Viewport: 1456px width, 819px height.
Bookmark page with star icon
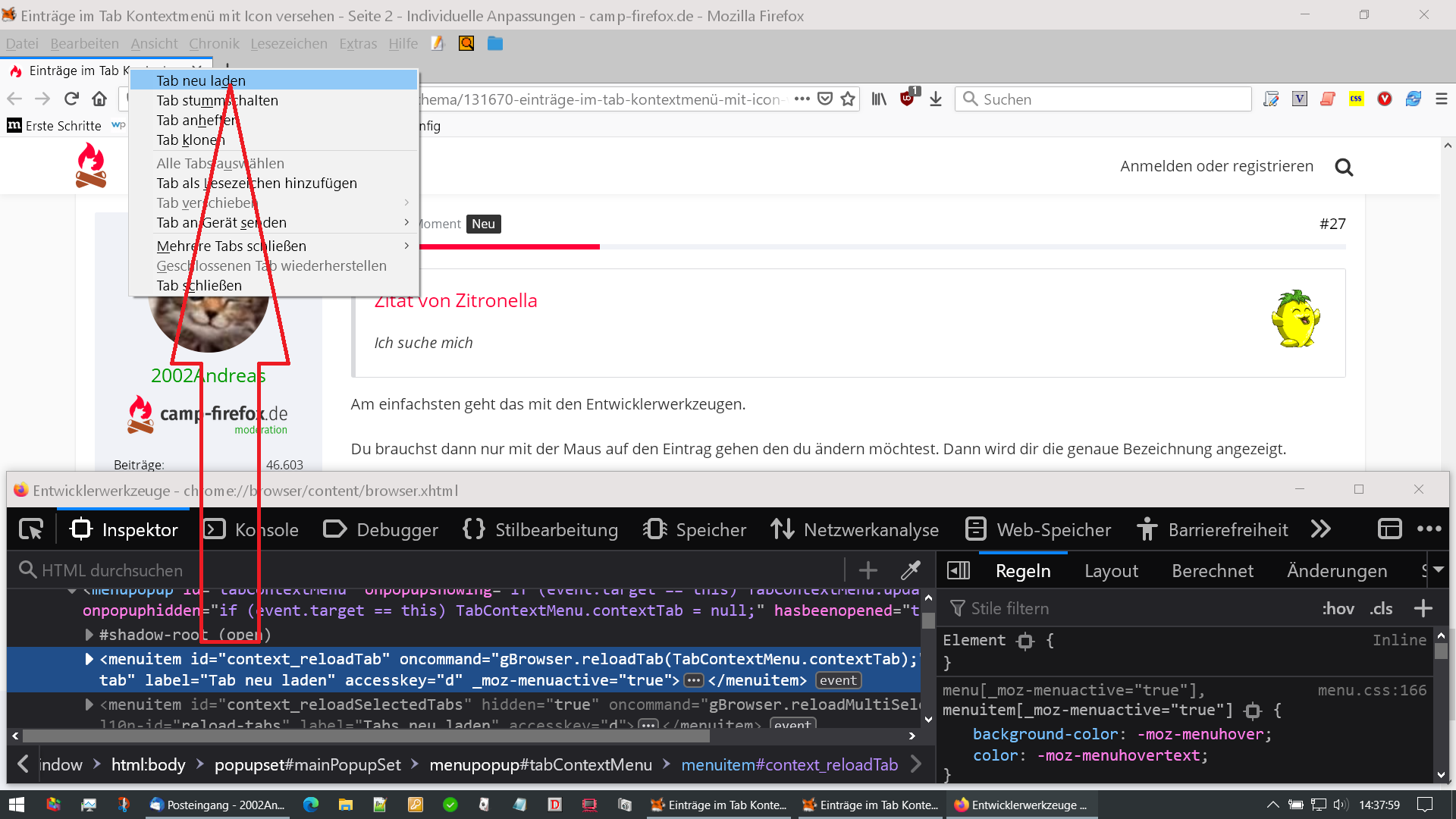[x=848, y=99]
